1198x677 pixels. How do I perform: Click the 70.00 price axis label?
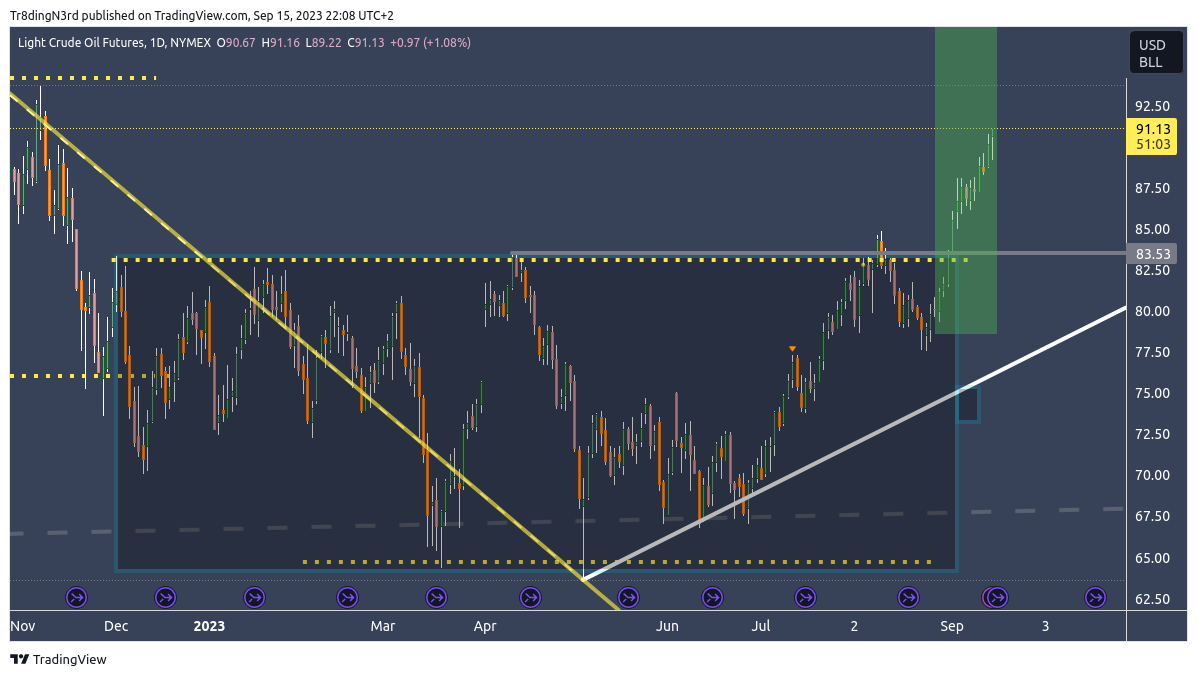(x=1152, y=475)
